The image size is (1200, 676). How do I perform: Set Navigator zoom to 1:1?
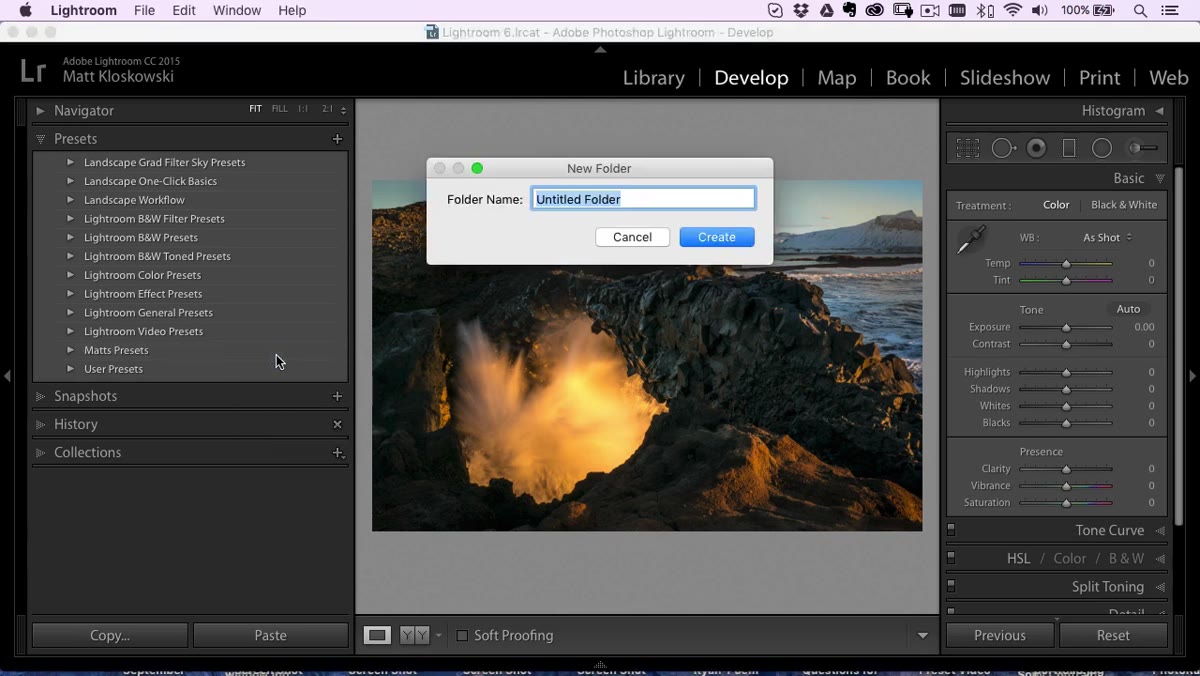(x=303, y=109)
